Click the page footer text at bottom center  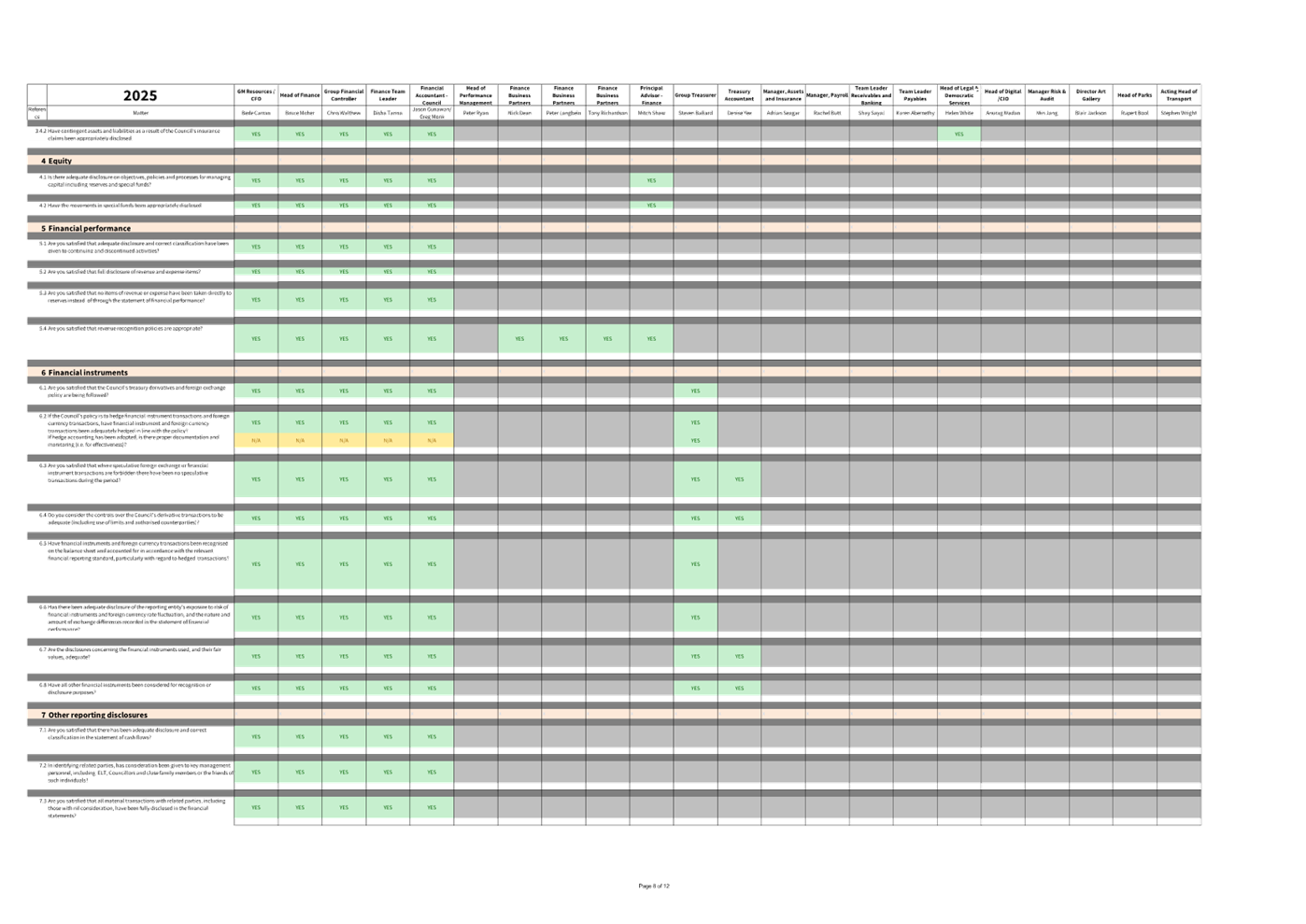coord(654,886)
